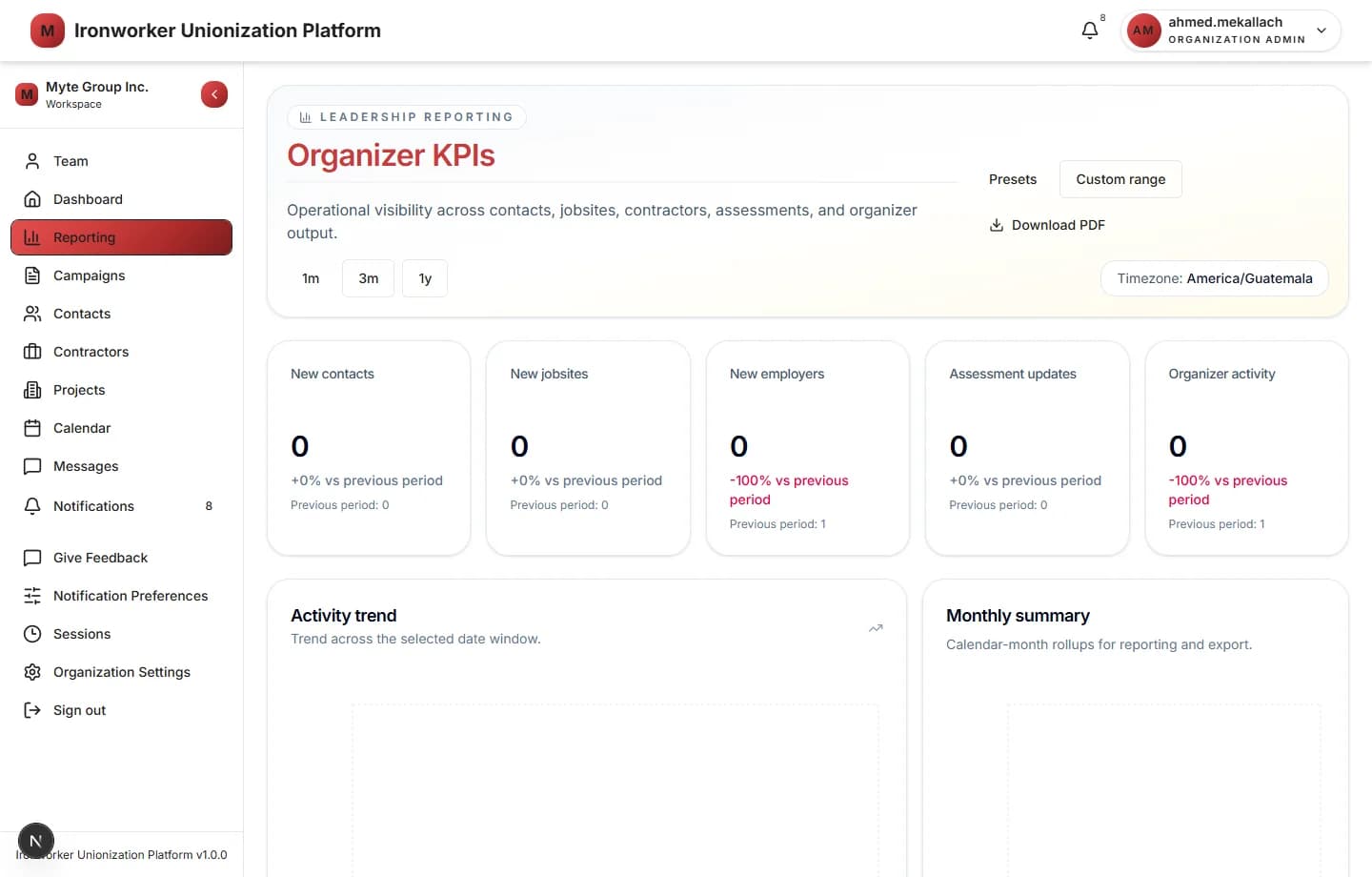Screen dimensions: 1372x877
Task: Navigate to Contacts
Action: coord(121,314)
